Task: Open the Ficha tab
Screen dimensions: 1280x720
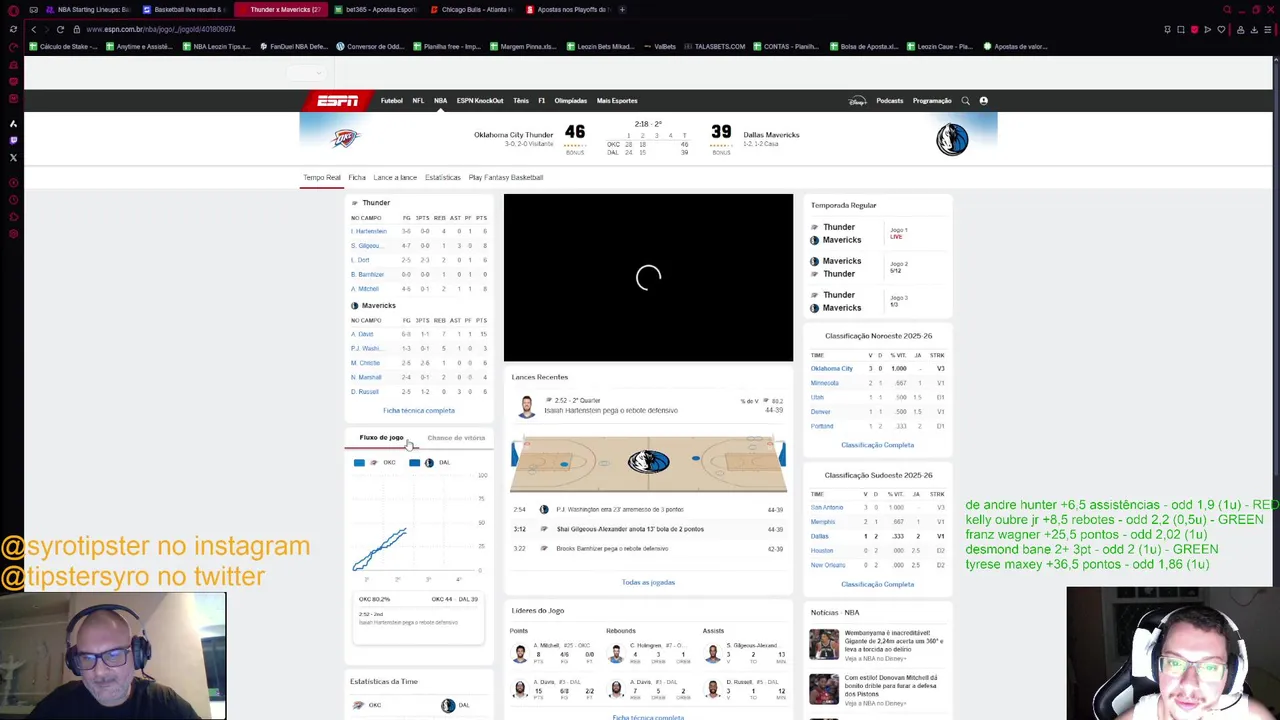Action: pyautogui.click(x=357, y=177)
